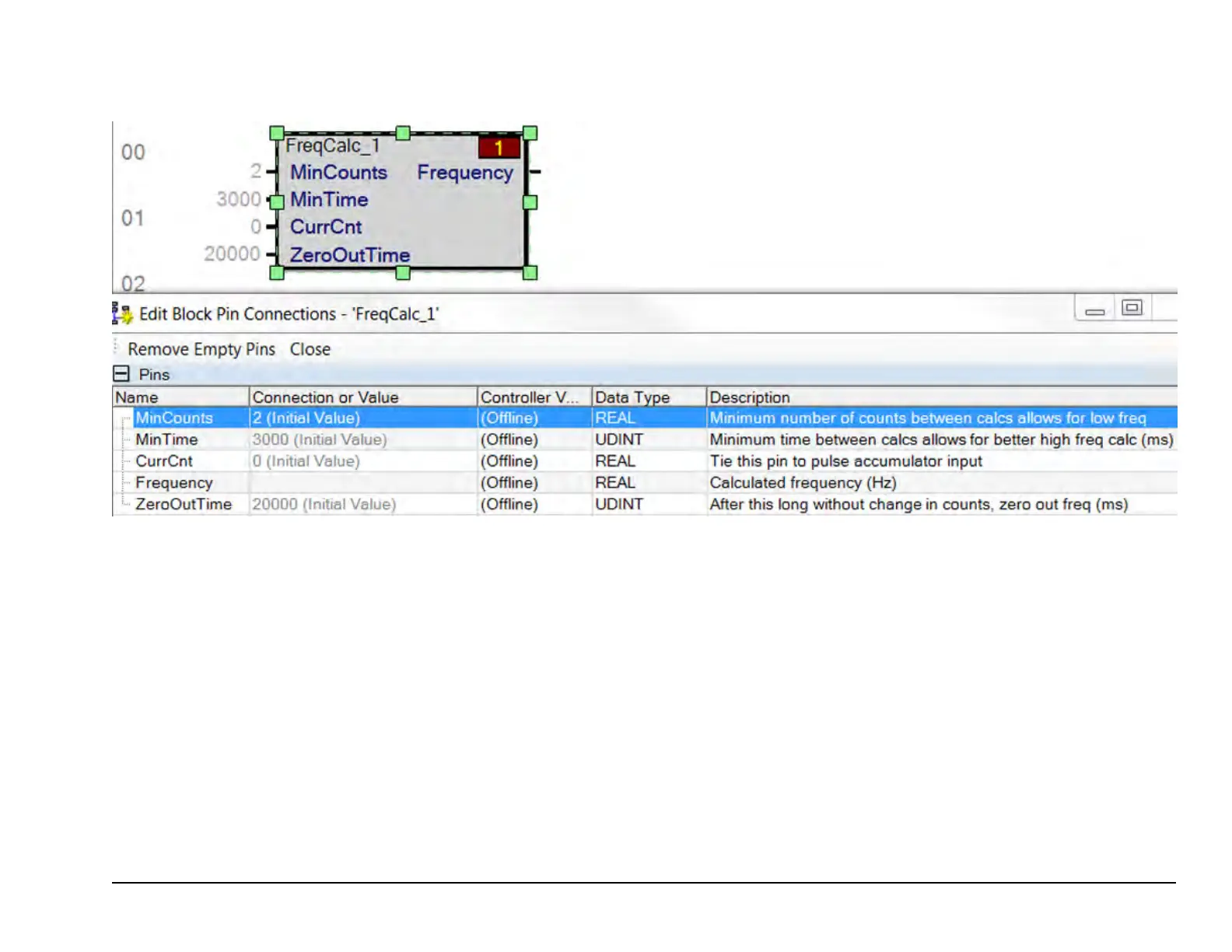Image resolution: width=1232 pixels, height=952 pixels.
Task: Click the top-center resize handle of the block
Action: (403, 133)
